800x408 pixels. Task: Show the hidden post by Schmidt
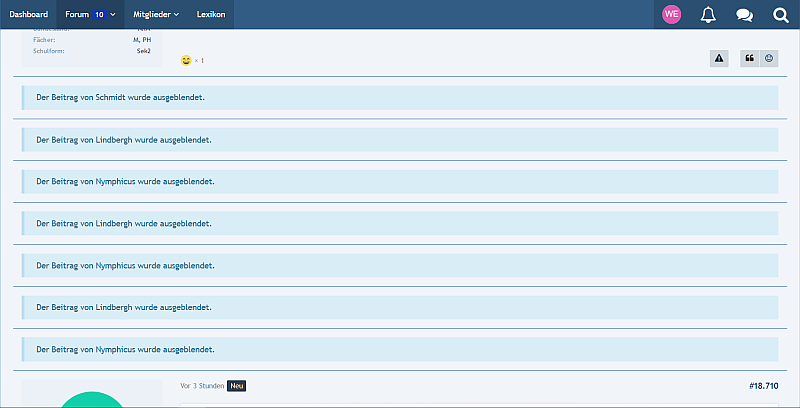pyautogui.click(x=123, y=98)
